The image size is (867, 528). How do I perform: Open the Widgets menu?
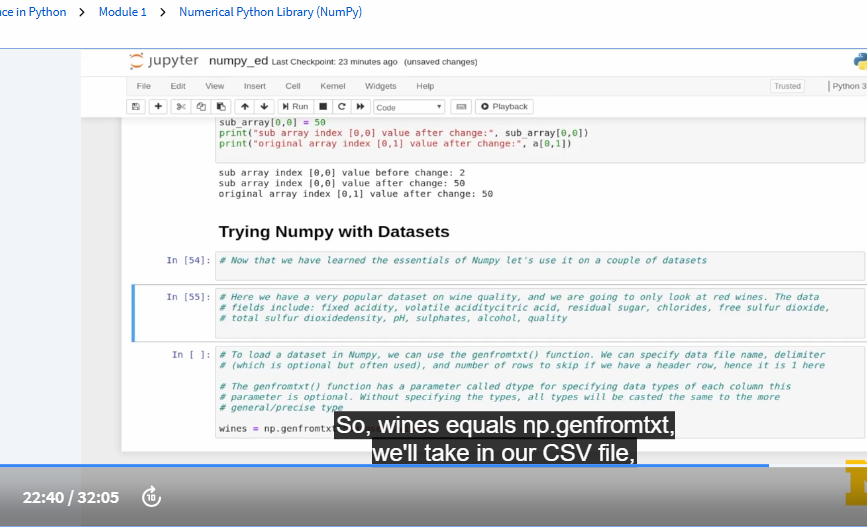point(380,86)
